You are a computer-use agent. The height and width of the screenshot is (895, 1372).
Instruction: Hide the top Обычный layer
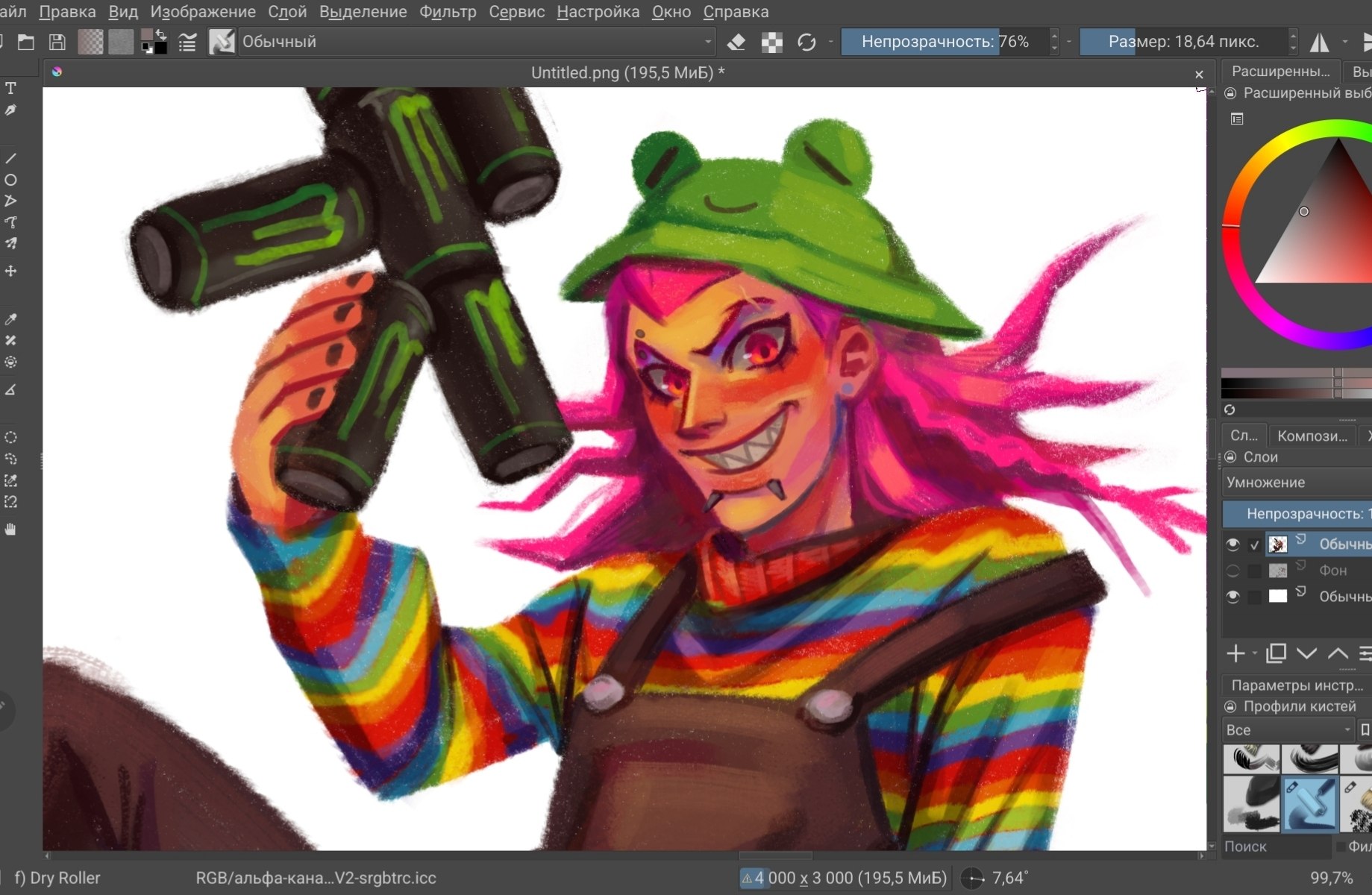coord(1232,544)
